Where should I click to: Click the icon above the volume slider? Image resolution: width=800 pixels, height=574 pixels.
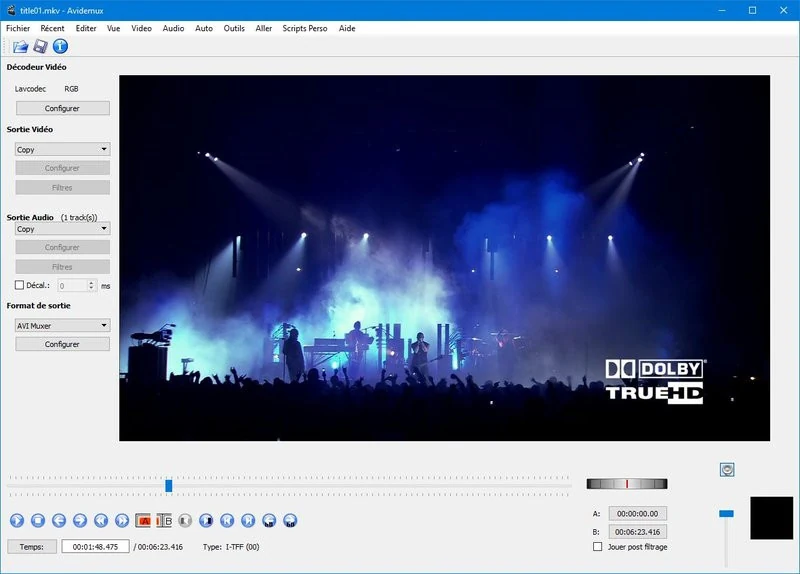click(x=727, y=469)
